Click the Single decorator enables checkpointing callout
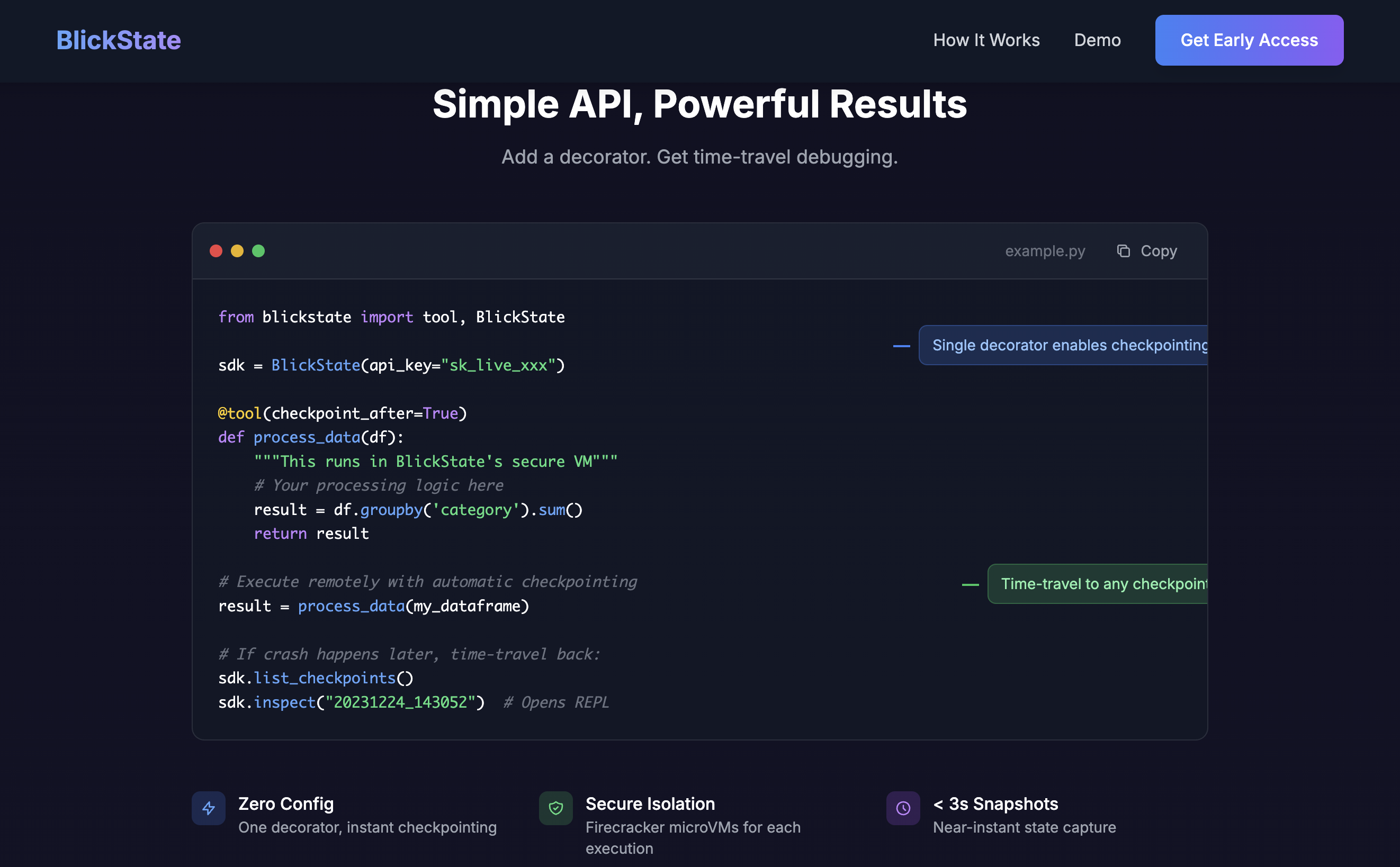This screenshot has width=1400, height=867. click(x=1064, y=345)
